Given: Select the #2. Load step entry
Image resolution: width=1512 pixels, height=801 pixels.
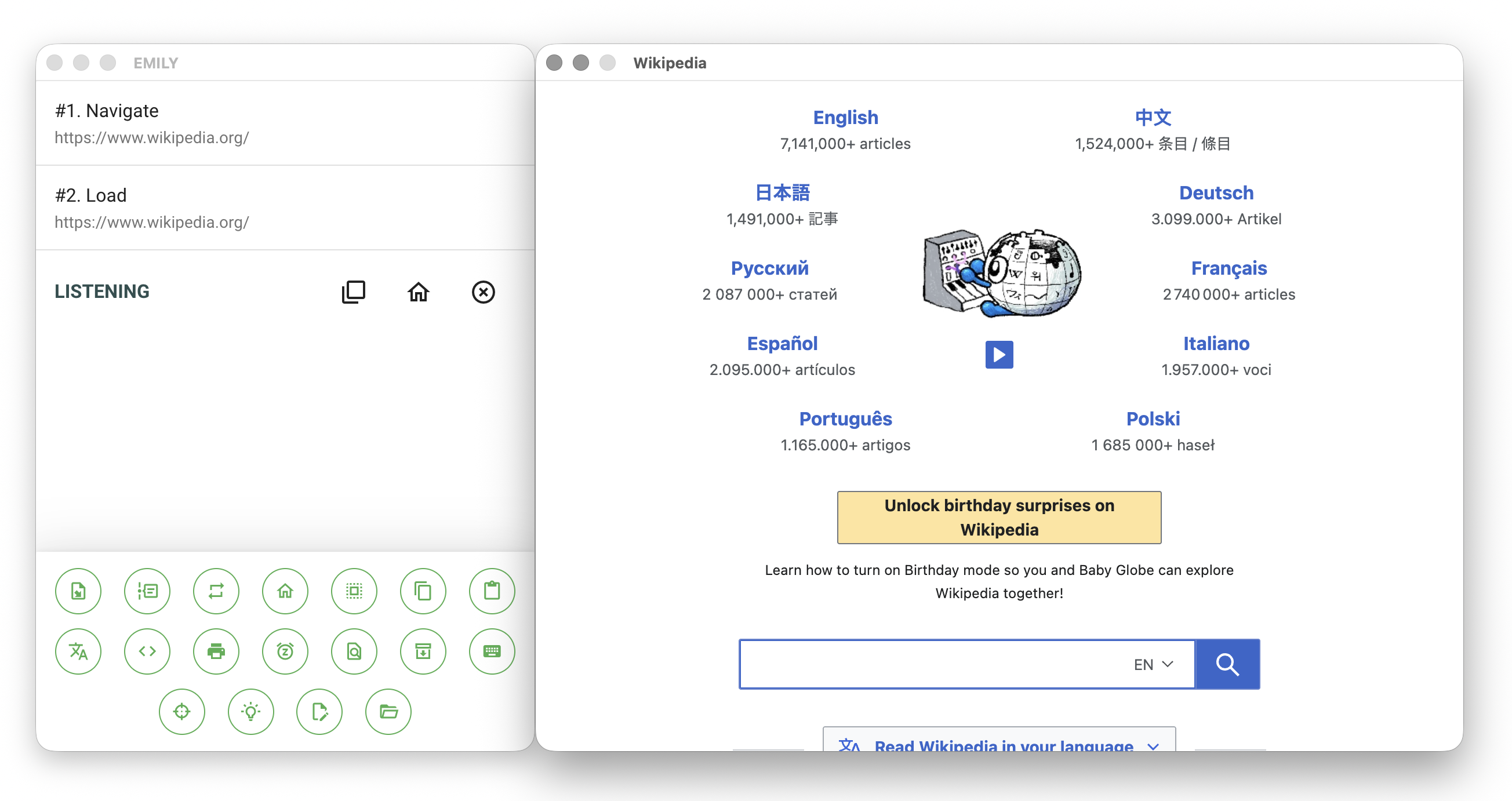Looking at the screenshot, I should click(285, 207).
